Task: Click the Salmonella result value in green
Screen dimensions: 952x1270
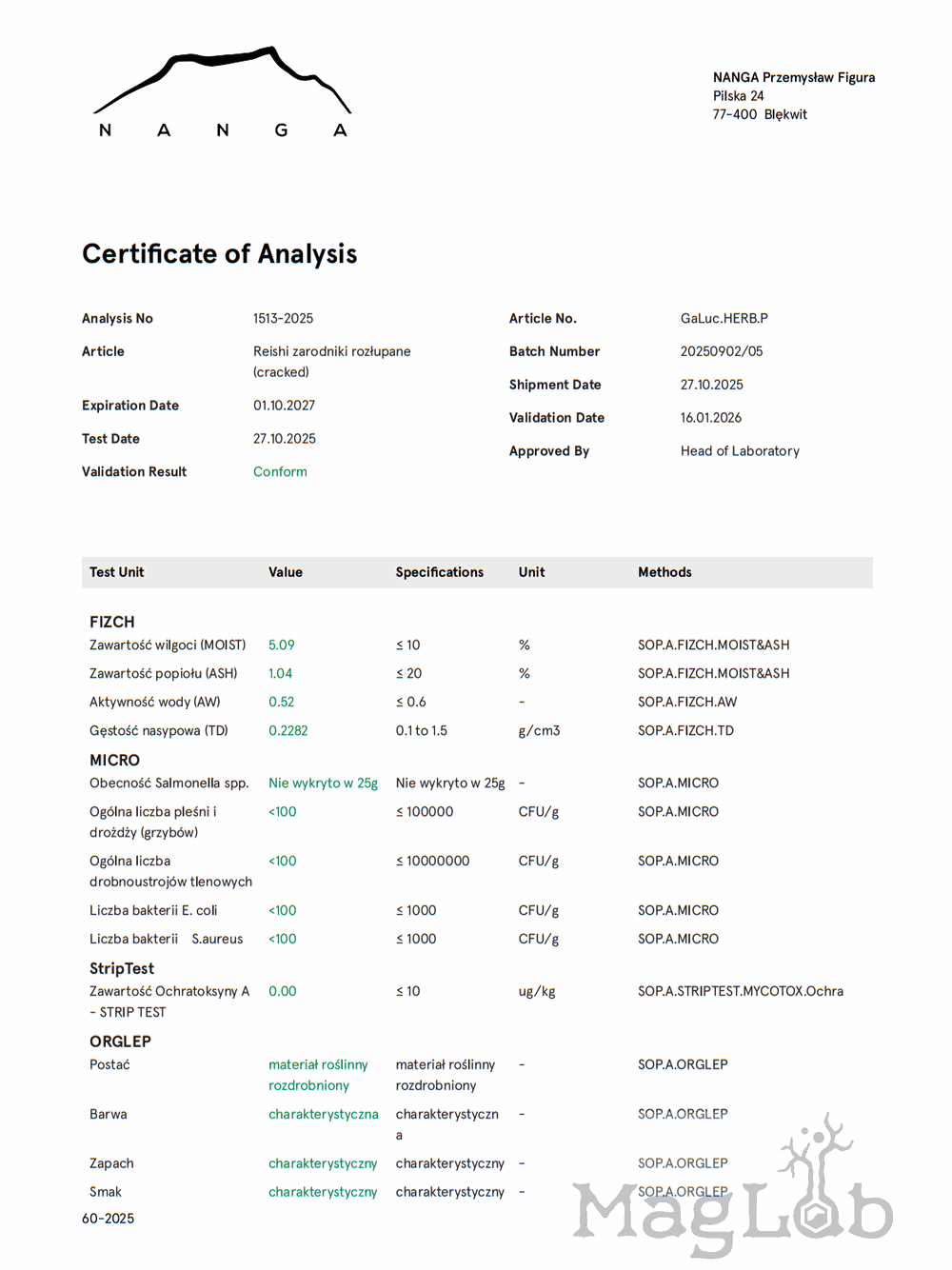Action: (323, 784)
